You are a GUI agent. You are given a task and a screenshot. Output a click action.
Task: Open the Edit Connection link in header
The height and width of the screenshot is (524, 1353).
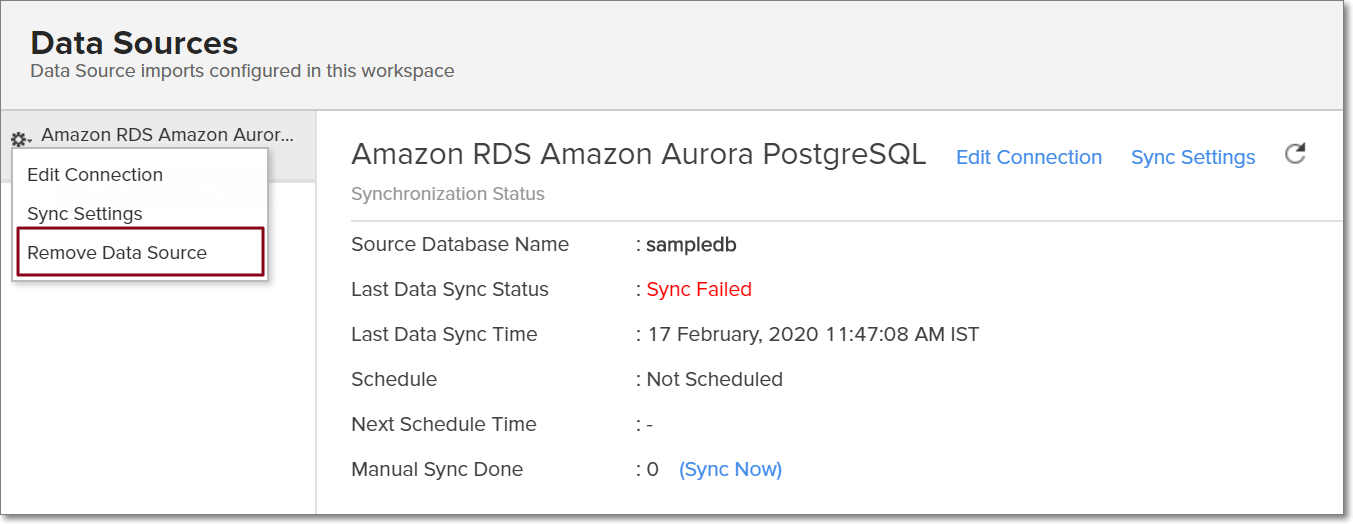point(1029,158)
